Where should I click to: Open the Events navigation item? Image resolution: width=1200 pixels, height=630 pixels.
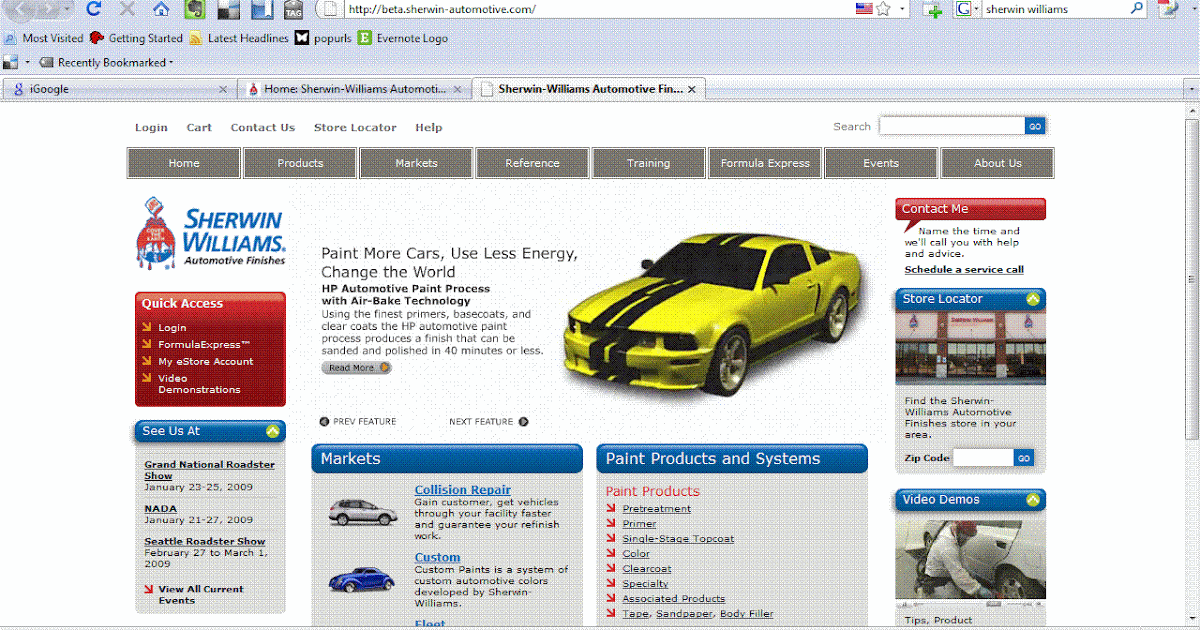click(x=881, y=163)
